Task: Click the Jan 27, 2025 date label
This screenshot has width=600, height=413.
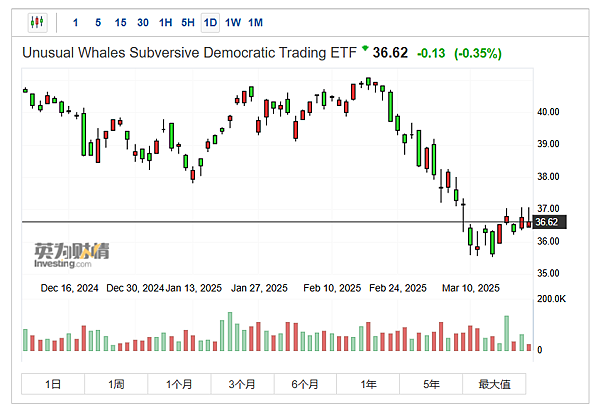Action: 259,288
